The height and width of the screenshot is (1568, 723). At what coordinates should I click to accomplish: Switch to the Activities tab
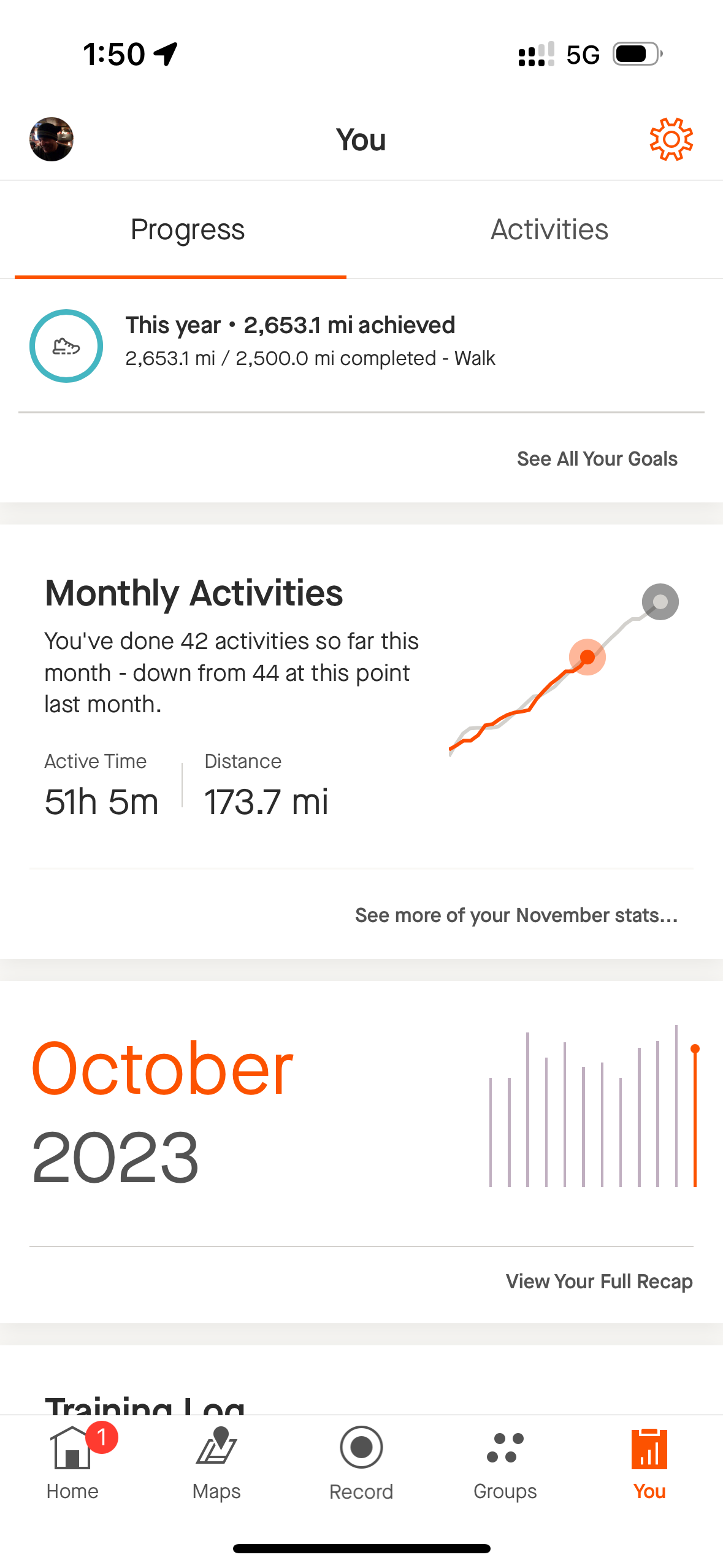point(549,229)
